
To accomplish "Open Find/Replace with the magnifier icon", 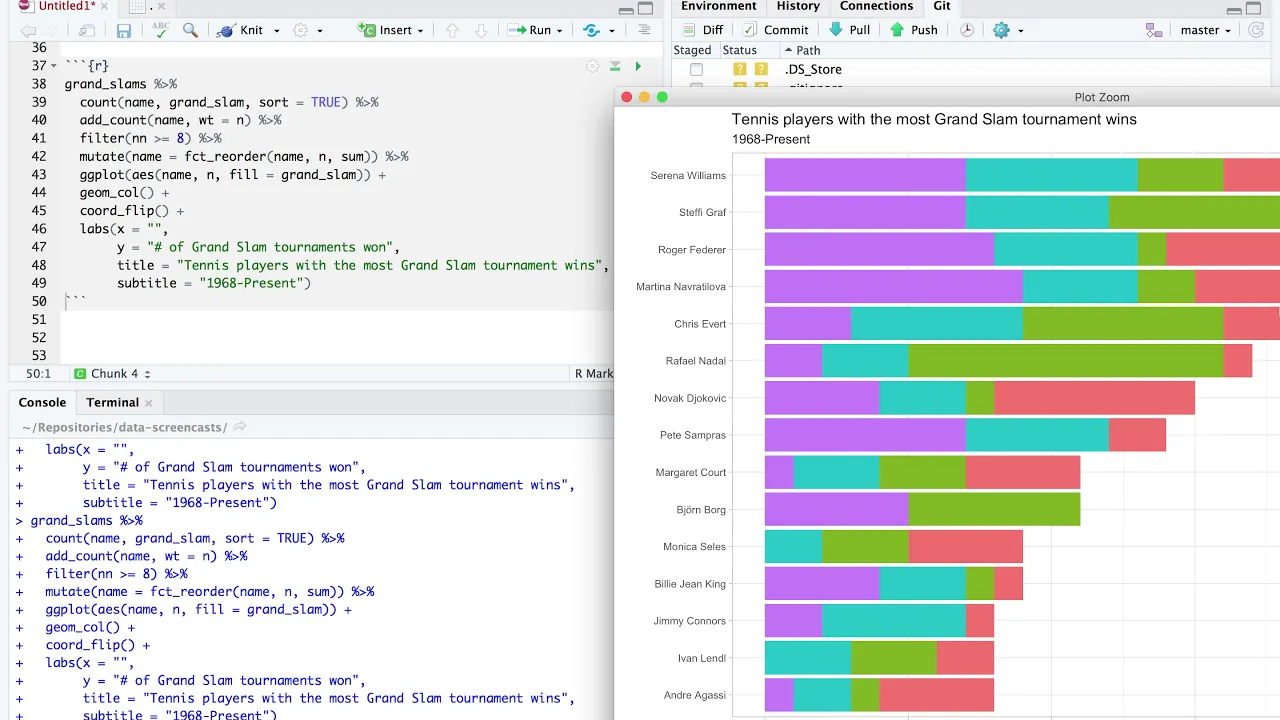I will point(190,30).
